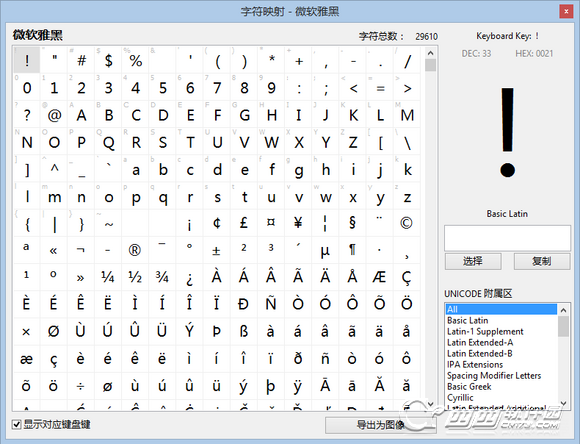This screenshot has width=580, height=444.
Task: Choose the micro sign µ character
Action: [x=325, y=250]
